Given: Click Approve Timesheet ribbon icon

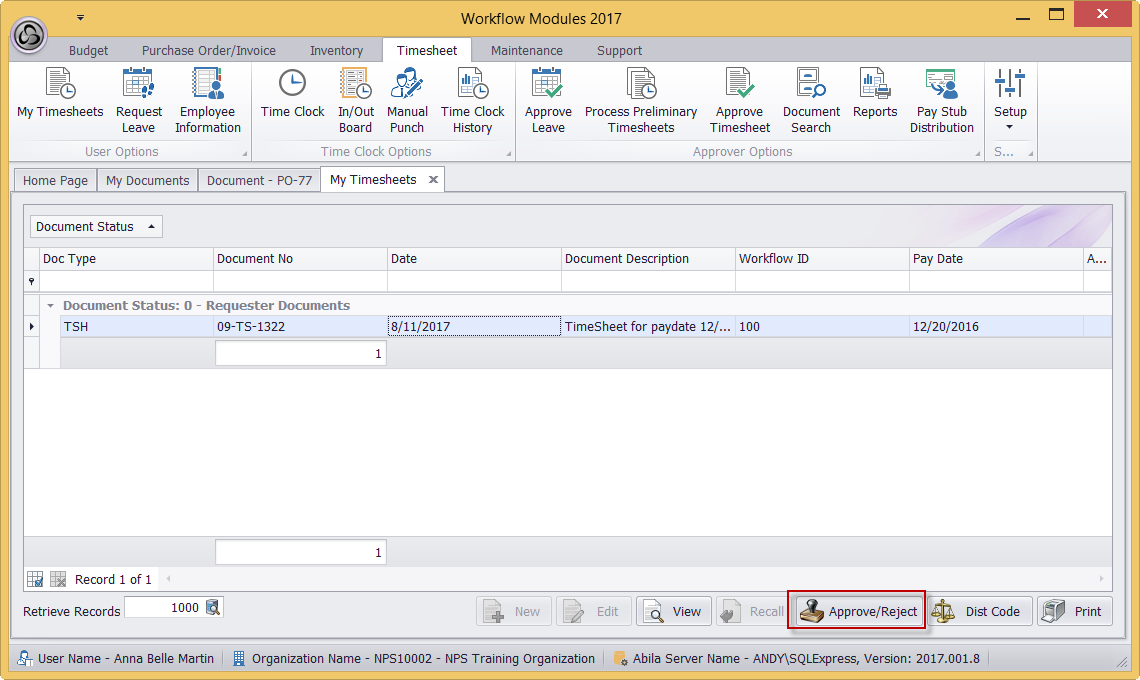Looking at the screenshot, I should pyautogui.click(x=739, y=100).
